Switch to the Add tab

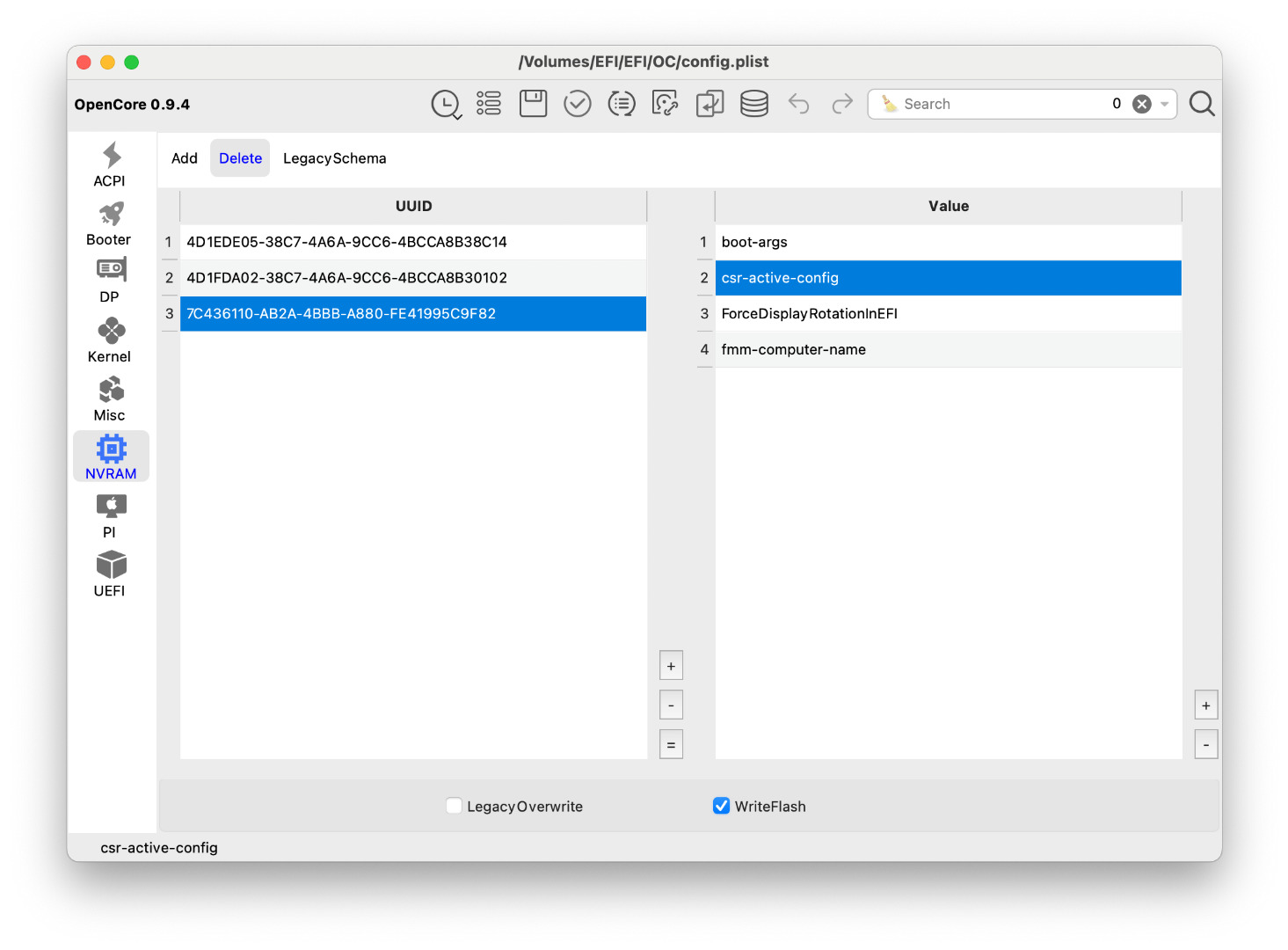185,158
